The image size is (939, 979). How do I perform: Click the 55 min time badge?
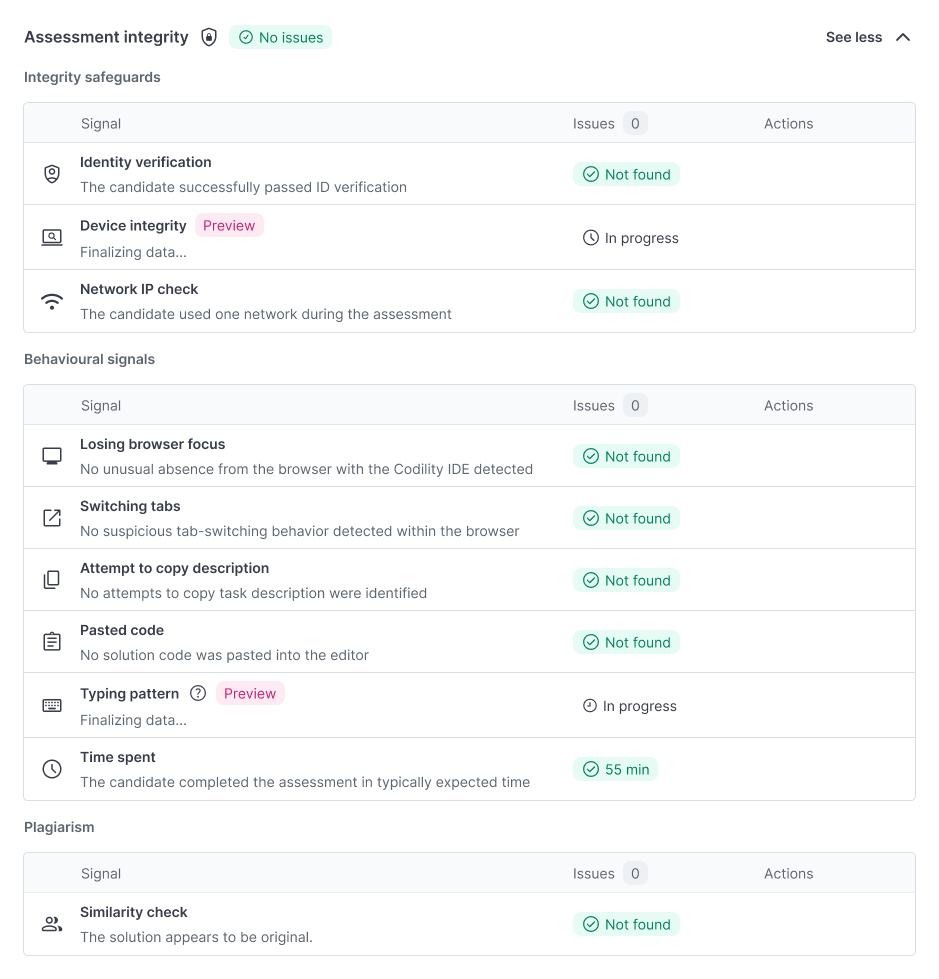coord(616,769)
